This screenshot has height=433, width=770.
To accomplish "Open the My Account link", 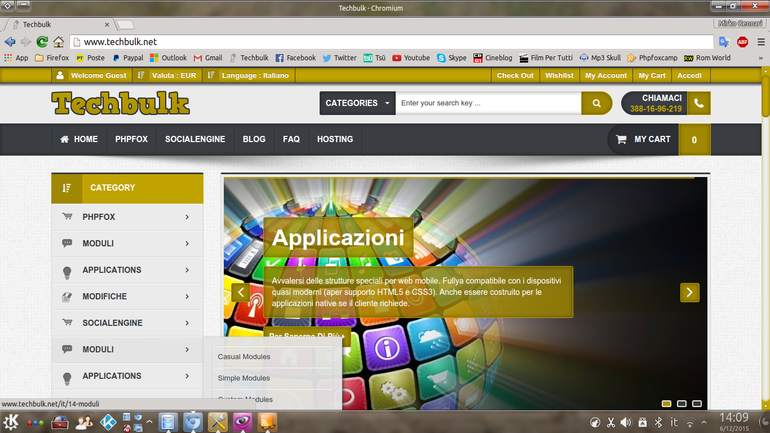I will coord(606,76).
